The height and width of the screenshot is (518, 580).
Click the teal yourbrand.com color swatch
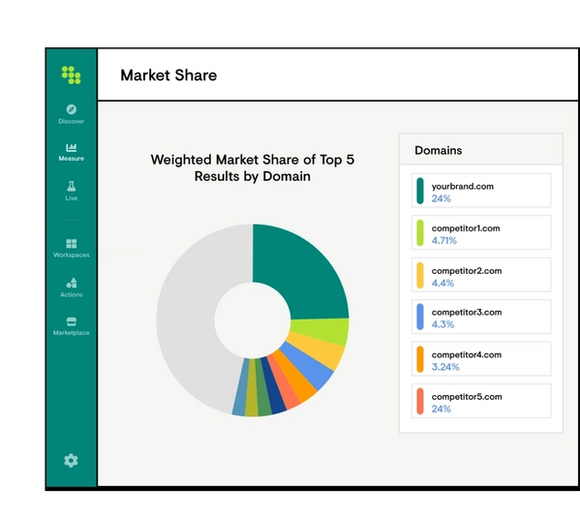420,191
